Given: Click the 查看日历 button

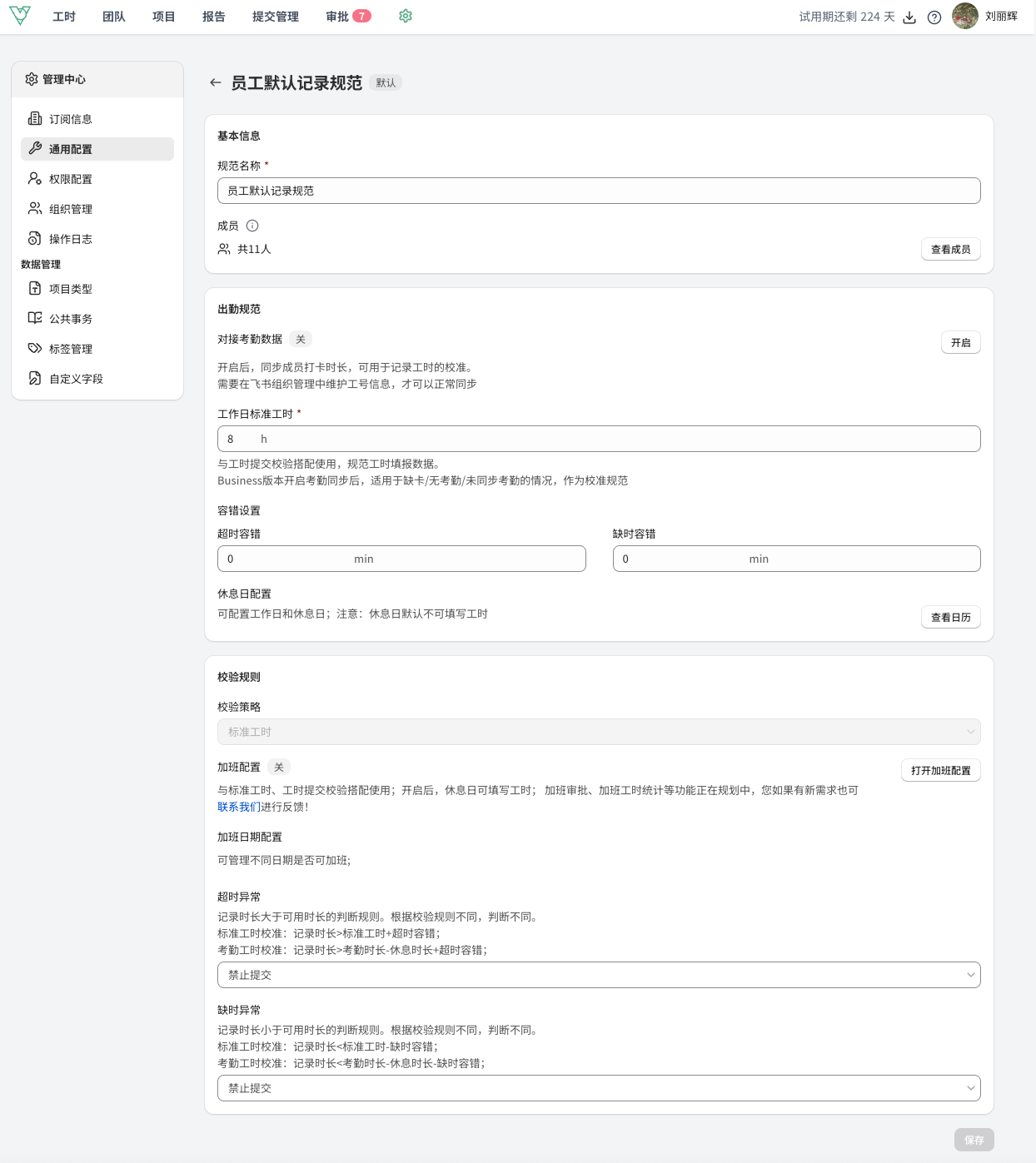Looking at the screenshot, I should (950, 617).
